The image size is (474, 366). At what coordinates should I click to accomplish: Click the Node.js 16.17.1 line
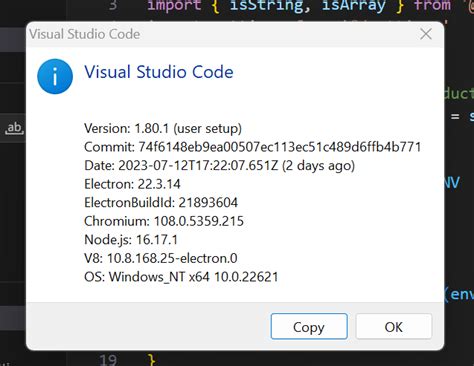[x=131, y=240]
